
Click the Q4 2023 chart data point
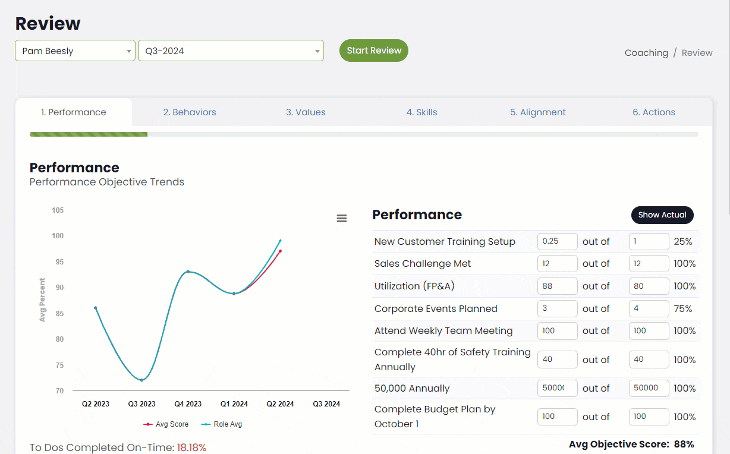(188, 271)
